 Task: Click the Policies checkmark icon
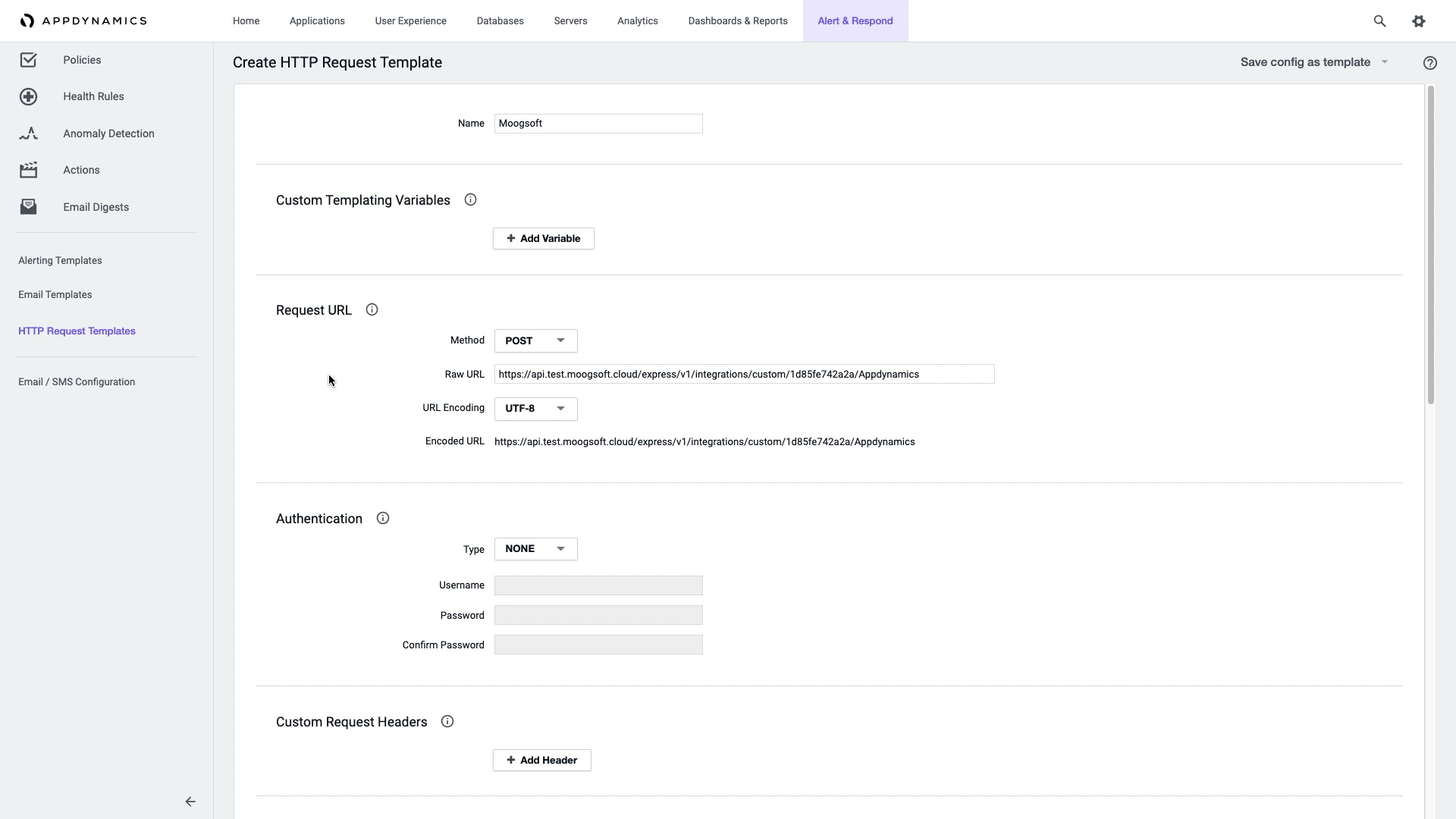[28, 60]
